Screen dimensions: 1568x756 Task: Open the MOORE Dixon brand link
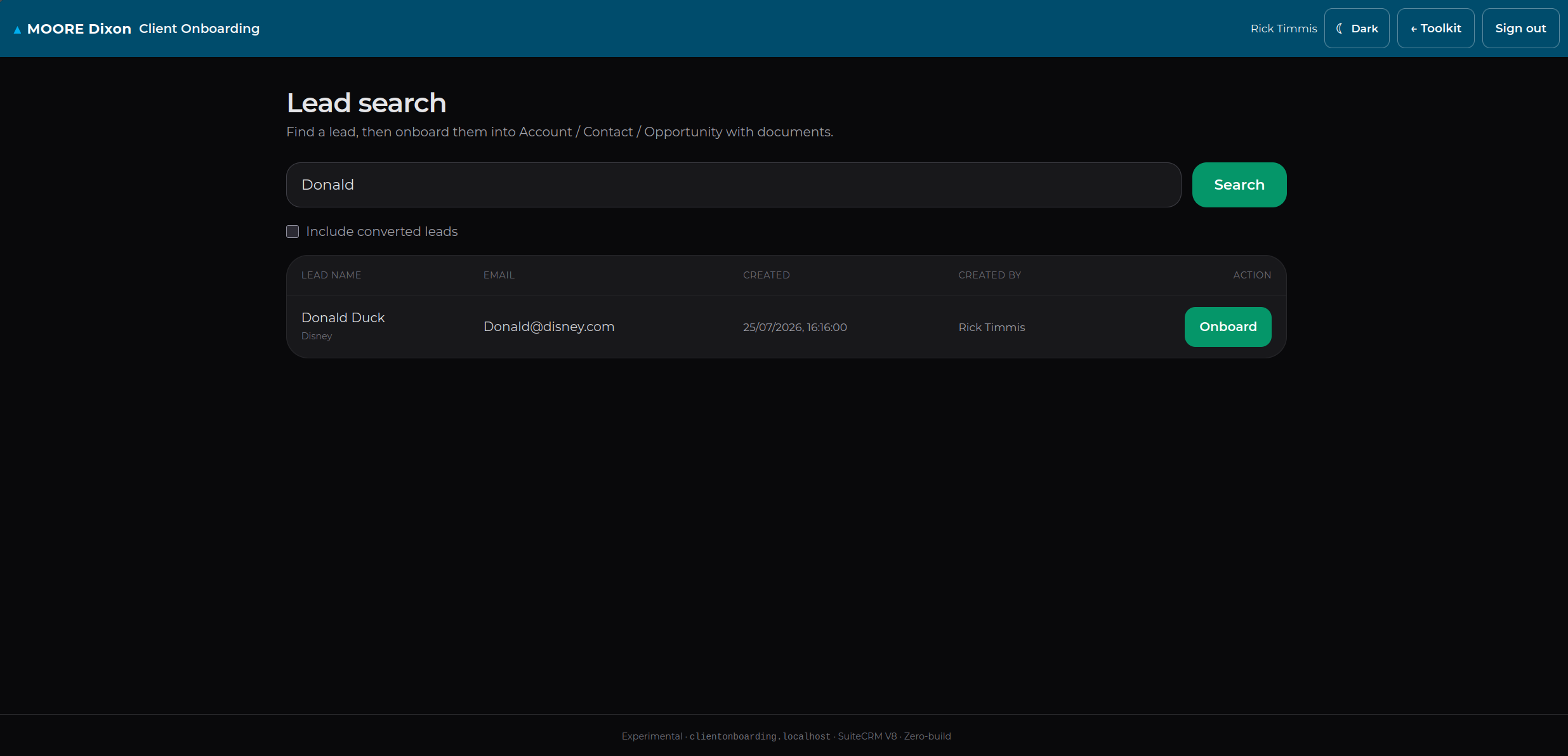click(72, 29)
